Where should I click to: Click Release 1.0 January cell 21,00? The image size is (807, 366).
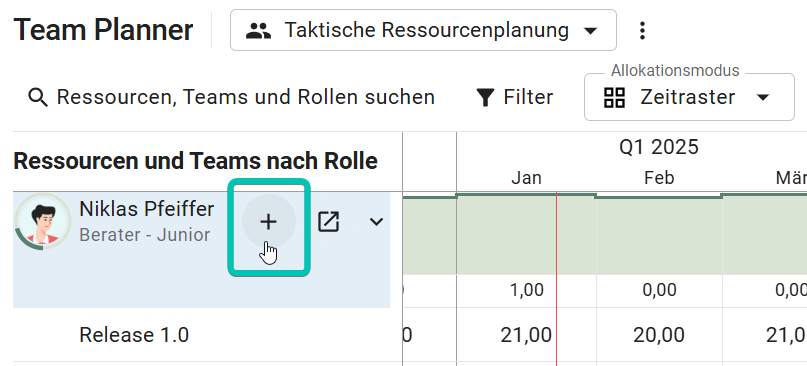pyautogui.click(x=526, y=336)
